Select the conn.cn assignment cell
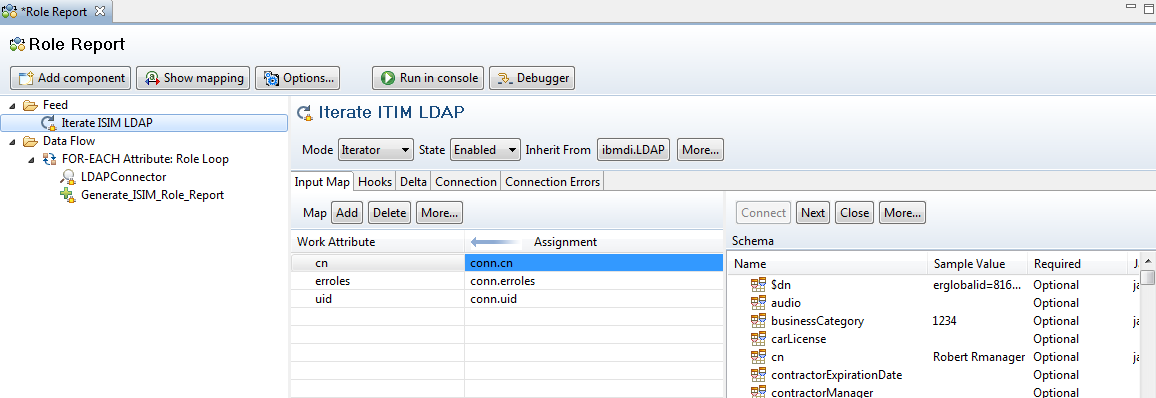This screenshot has height=398, width=1156. (593, 262)
